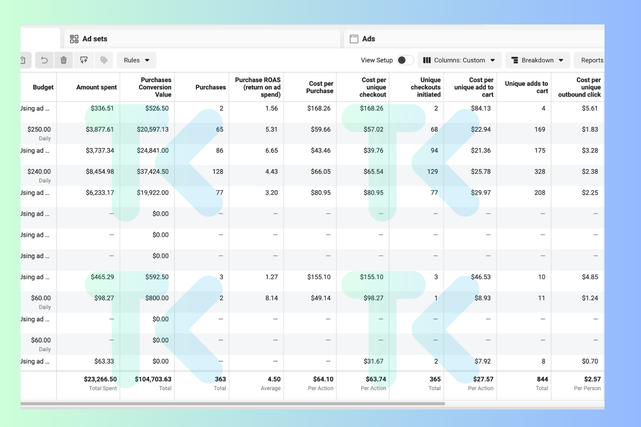
Task: Open the Rules dropdown
Action: tap(136, 60)
